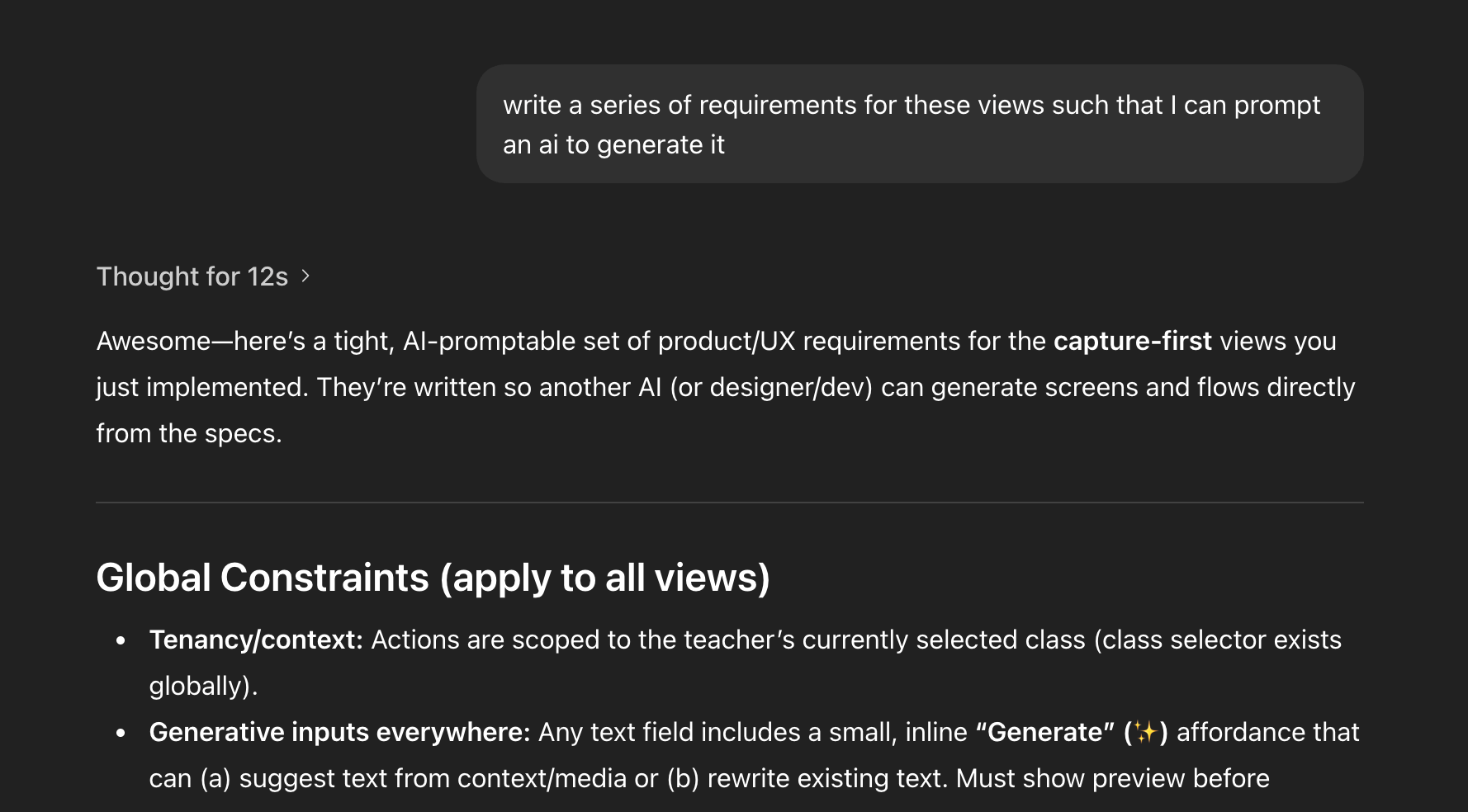
Task: Click the "Generative inputs everywhere:" bold label
Action: 339,732
